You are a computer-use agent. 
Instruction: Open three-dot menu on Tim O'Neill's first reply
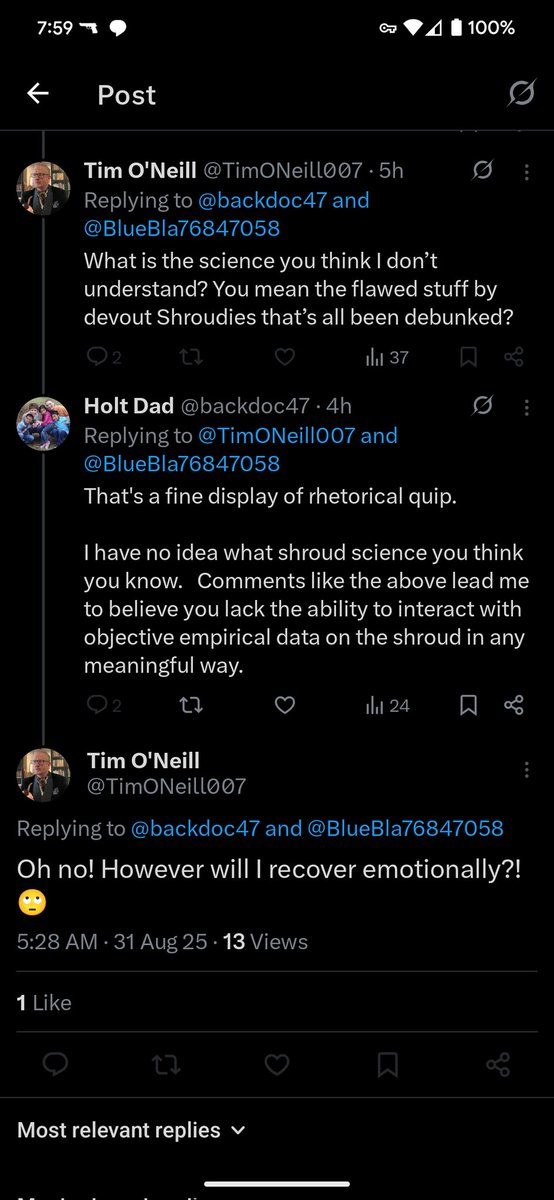pos(527,172)
